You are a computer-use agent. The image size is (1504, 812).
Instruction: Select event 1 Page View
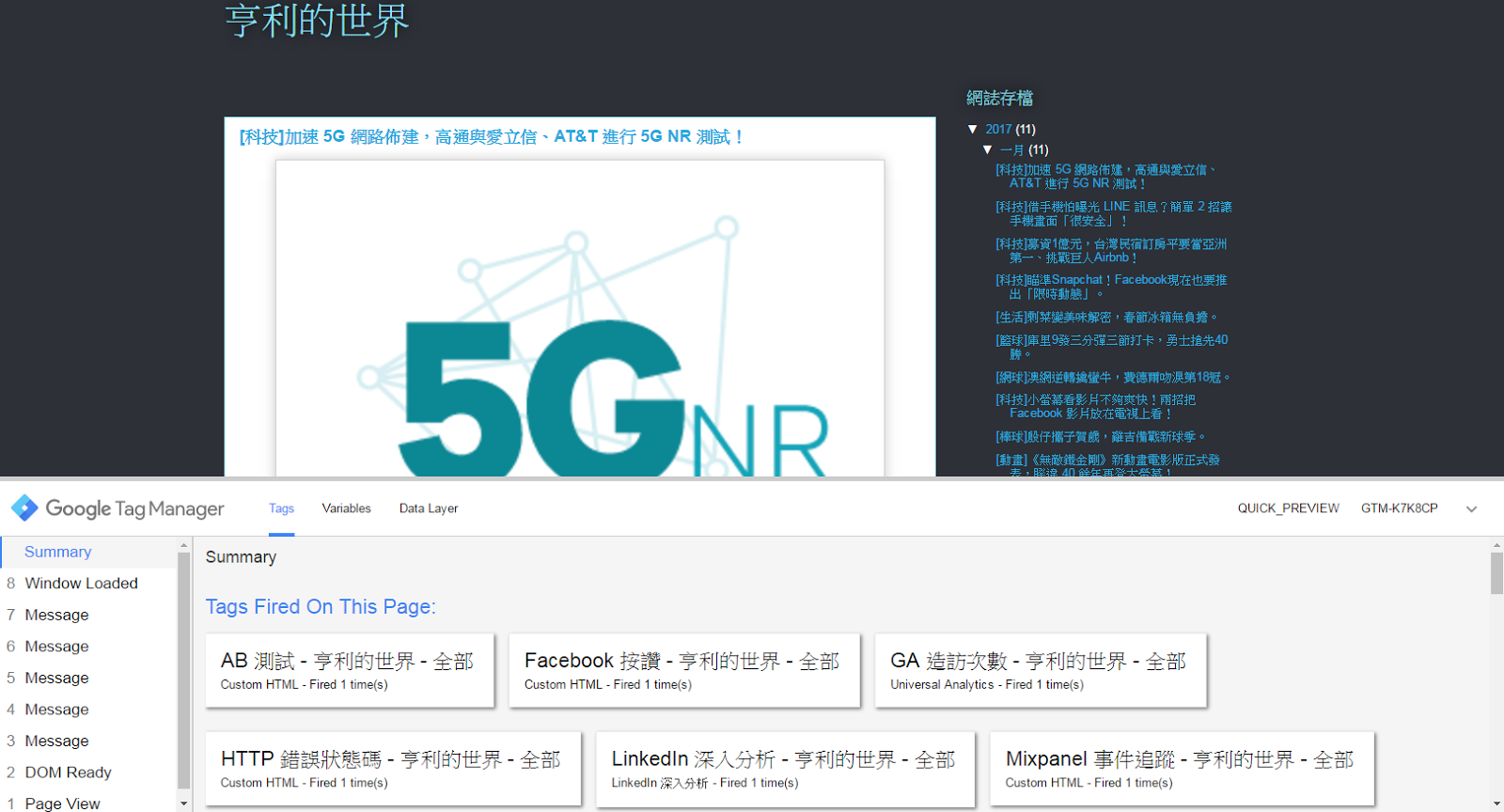pos(88,804)
